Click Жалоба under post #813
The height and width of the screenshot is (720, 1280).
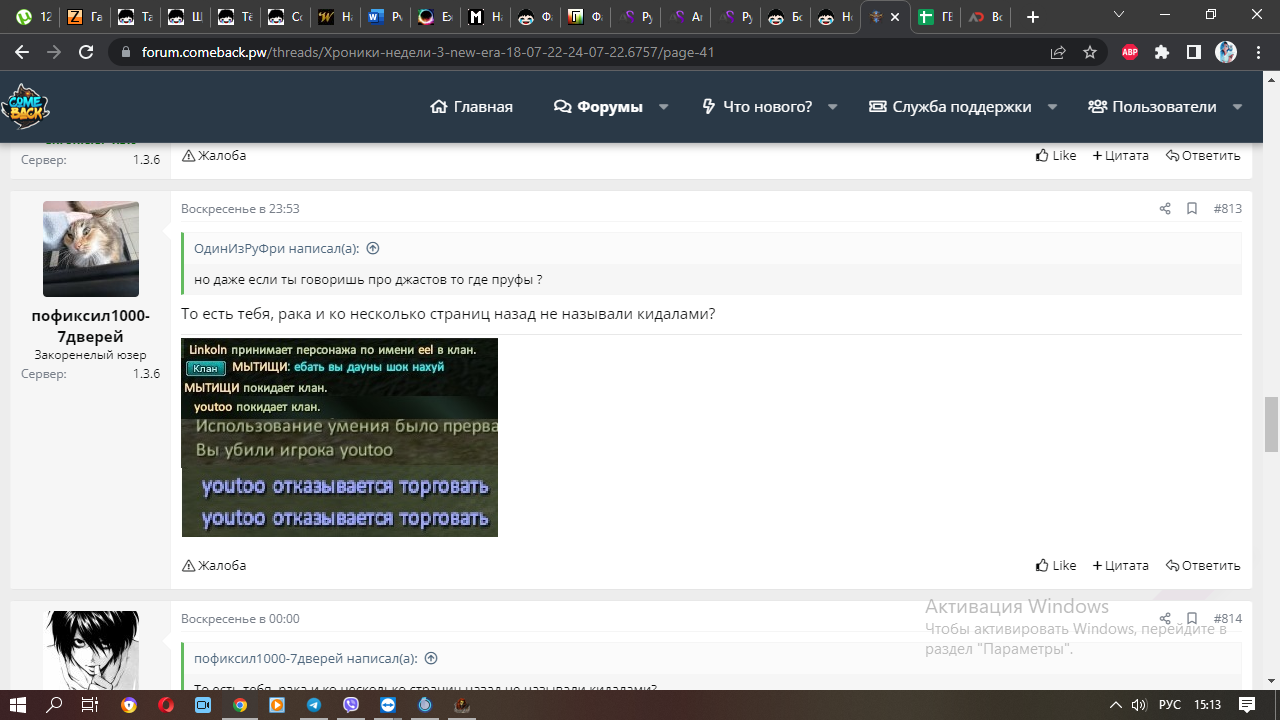(214, 565)
